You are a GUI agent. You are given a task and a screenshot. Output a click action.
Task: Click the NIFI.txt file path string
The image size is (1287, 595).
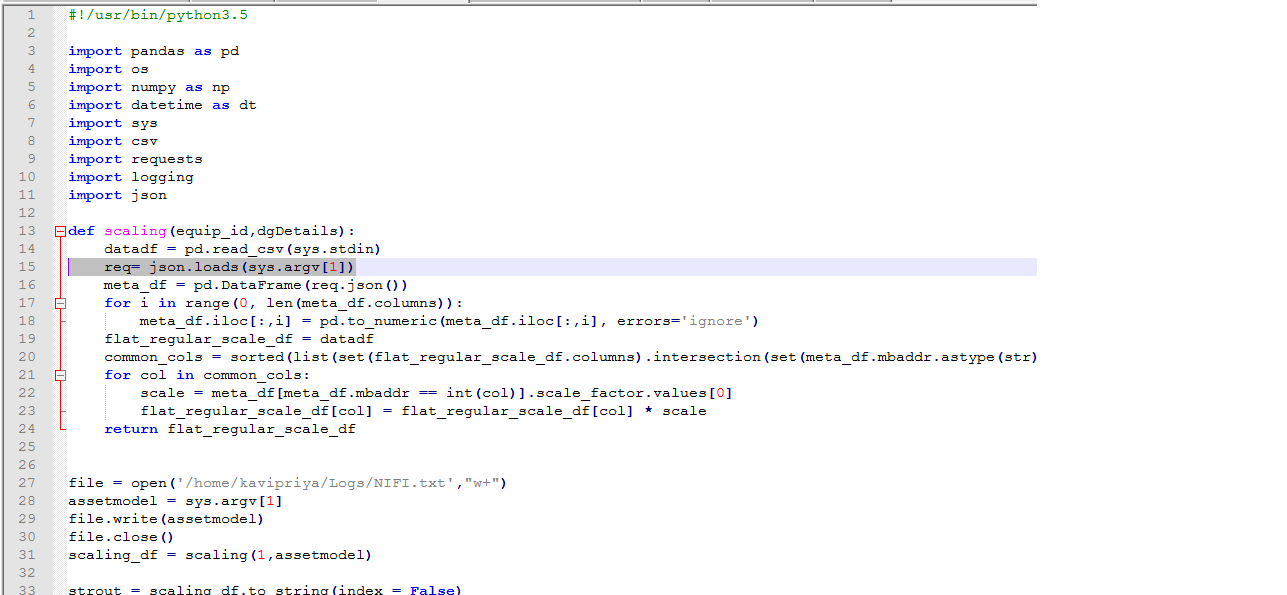tap(310, 482)
